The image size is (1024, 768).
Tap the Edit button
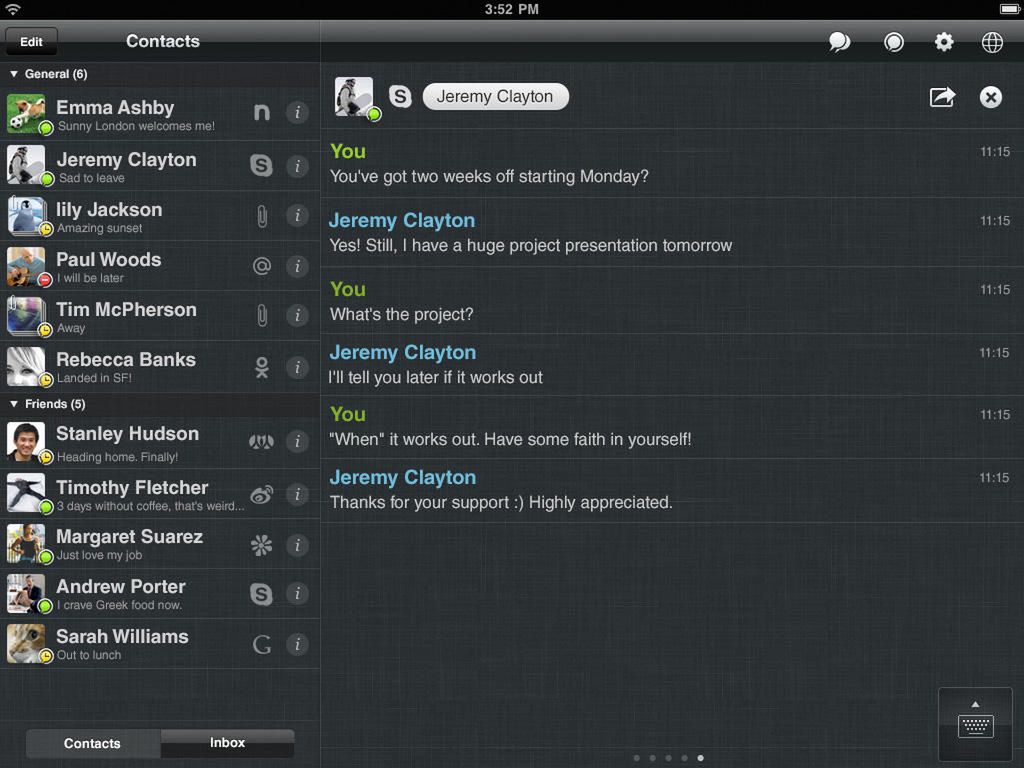click(x=31, y=42)
